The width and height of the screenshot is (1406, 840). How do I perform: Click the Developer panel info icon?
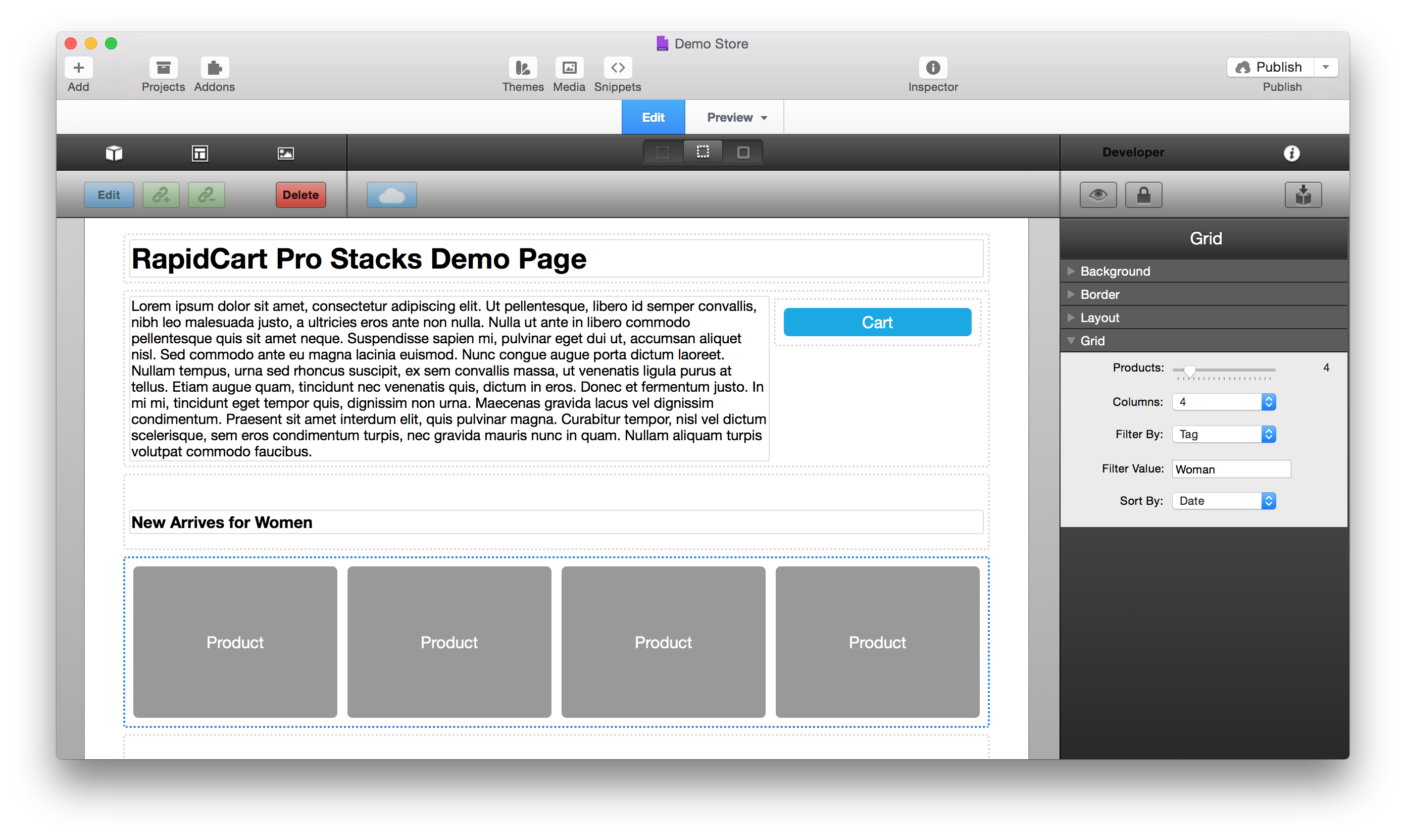(x=1291, y=153)
